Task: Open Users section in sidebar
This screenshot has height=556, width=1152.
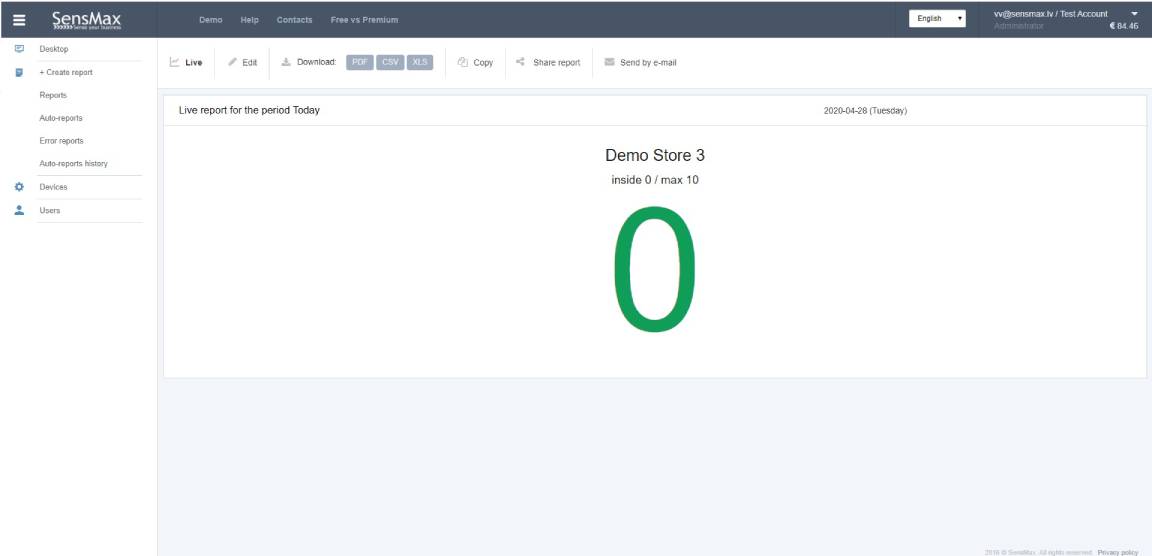Action: [49, 210]
